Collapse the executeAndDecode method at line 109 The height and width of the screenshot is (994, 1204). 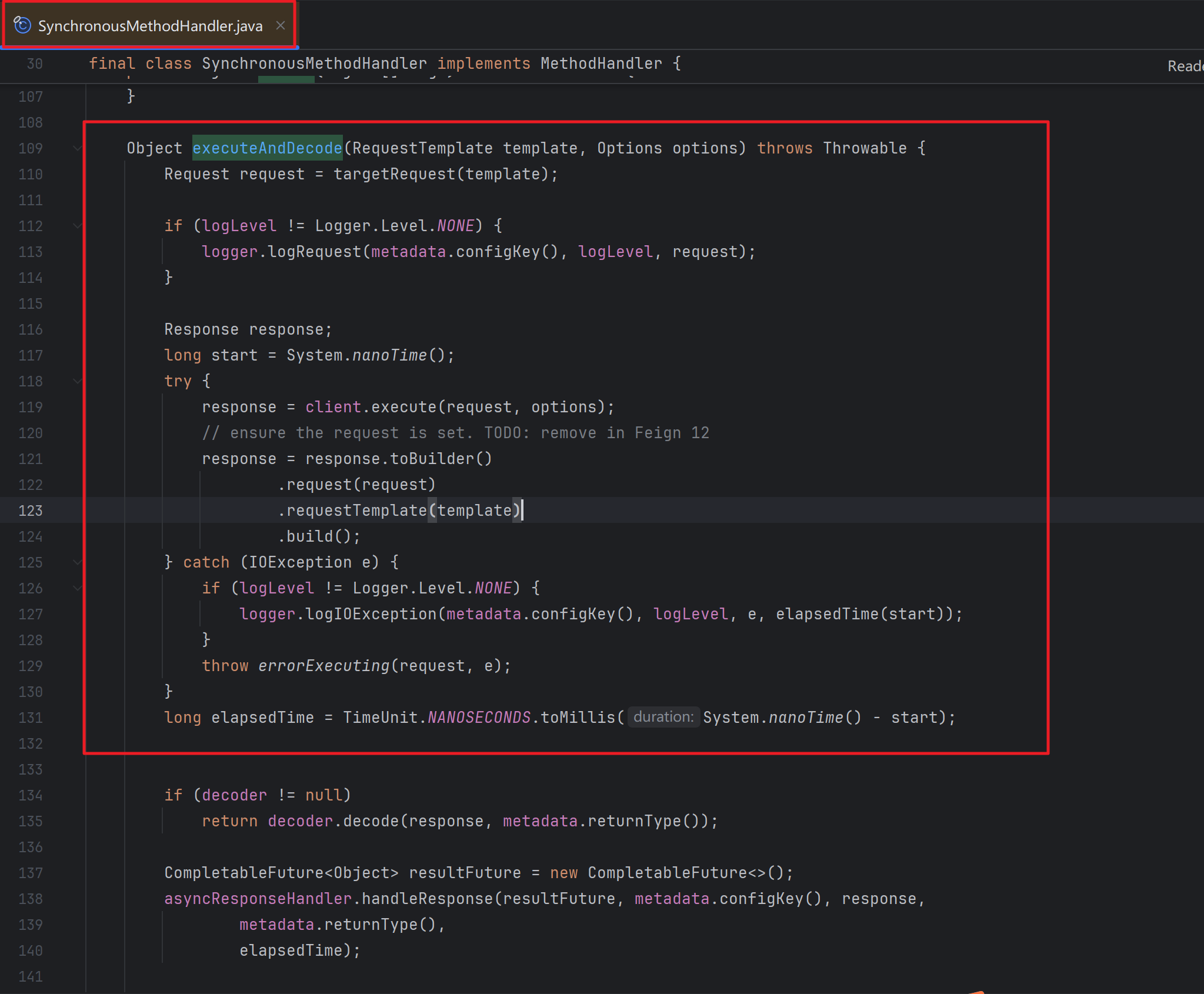coord(77,148)
